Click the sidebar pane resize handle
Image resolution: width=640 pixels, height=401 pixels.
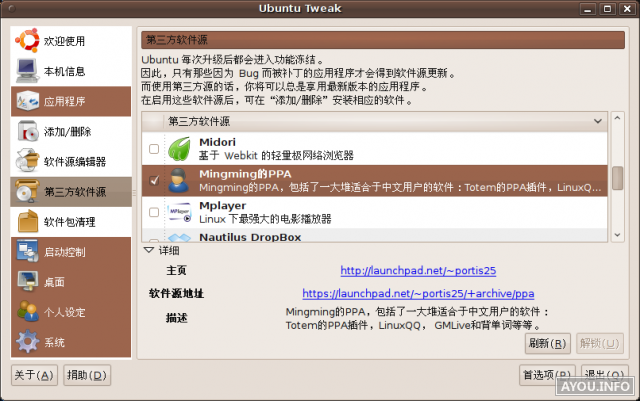click(x=134, y=192)
